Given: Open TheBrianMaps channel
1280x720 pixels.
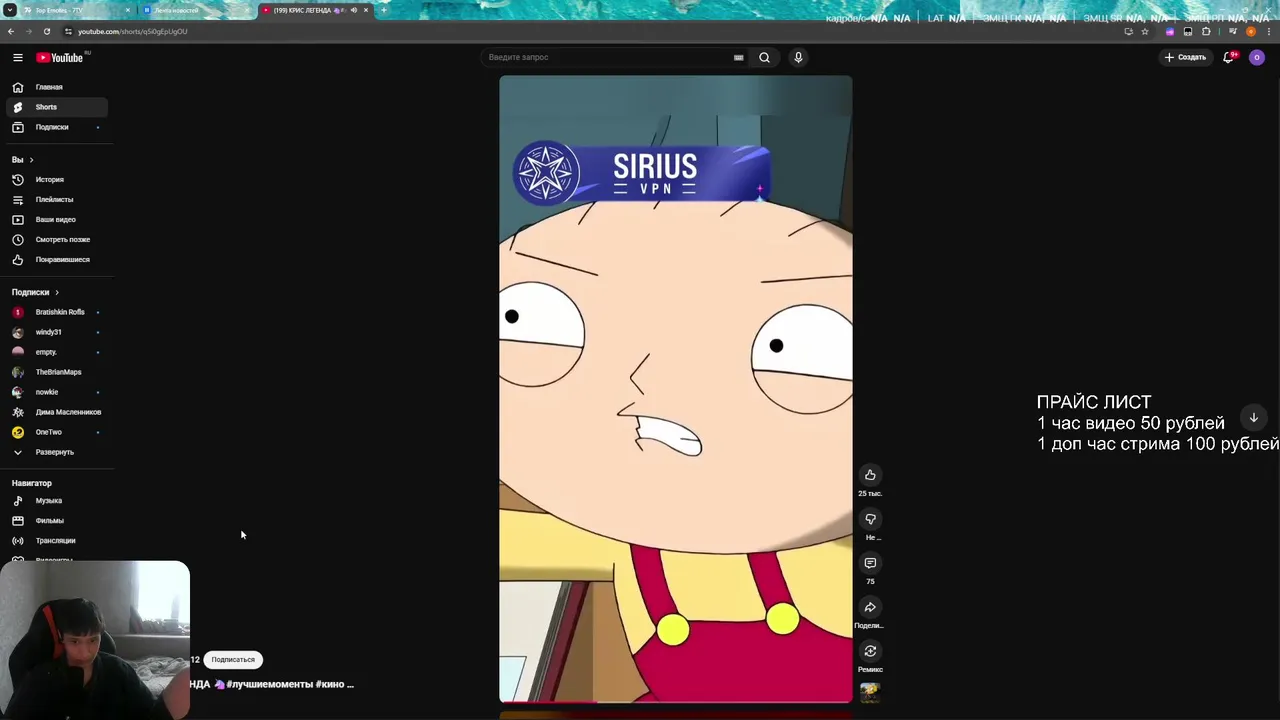Looking at the screenshot, I should [56, 372].
